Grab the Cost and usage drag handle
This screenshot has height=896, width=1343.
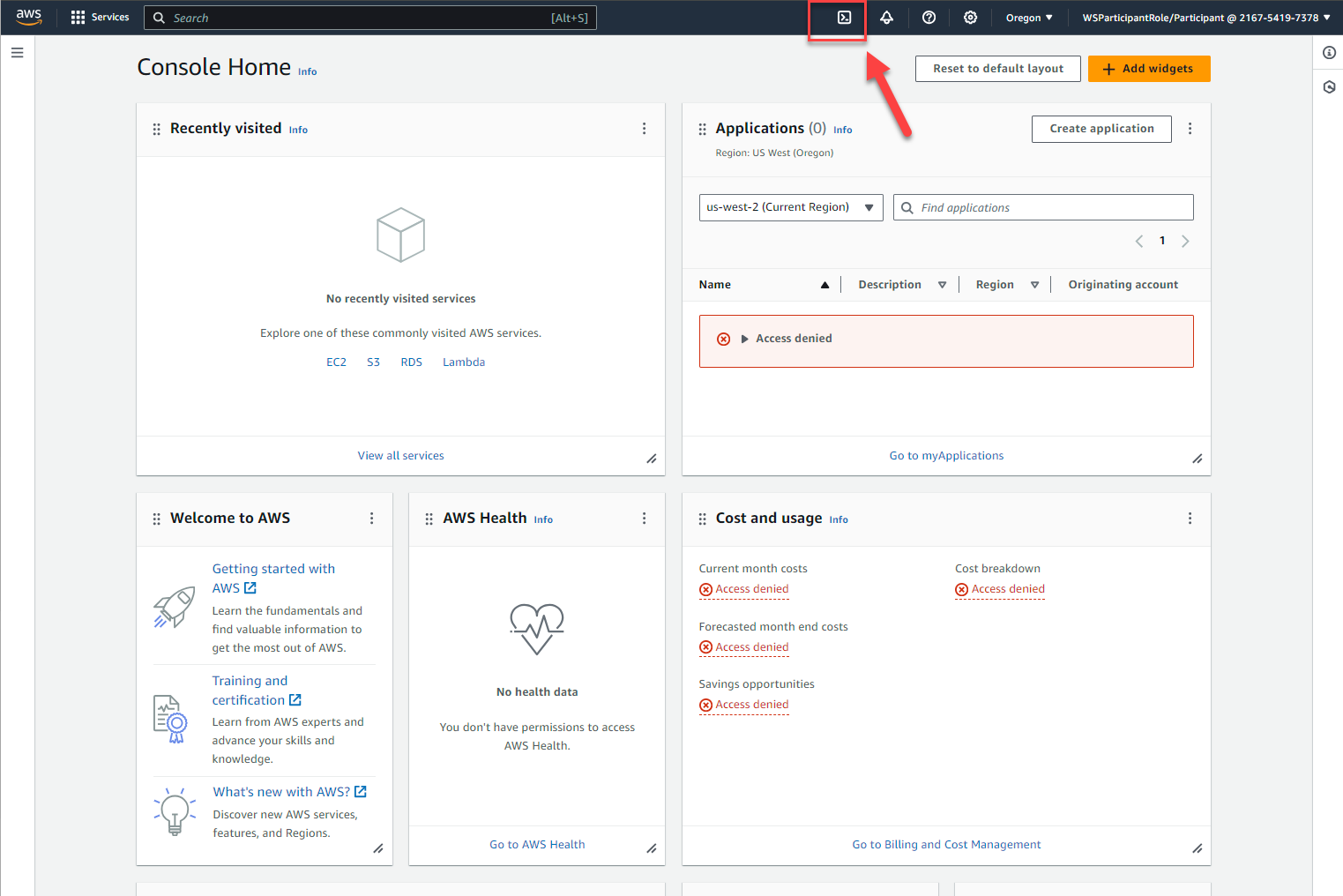click(x=702, y=519)
